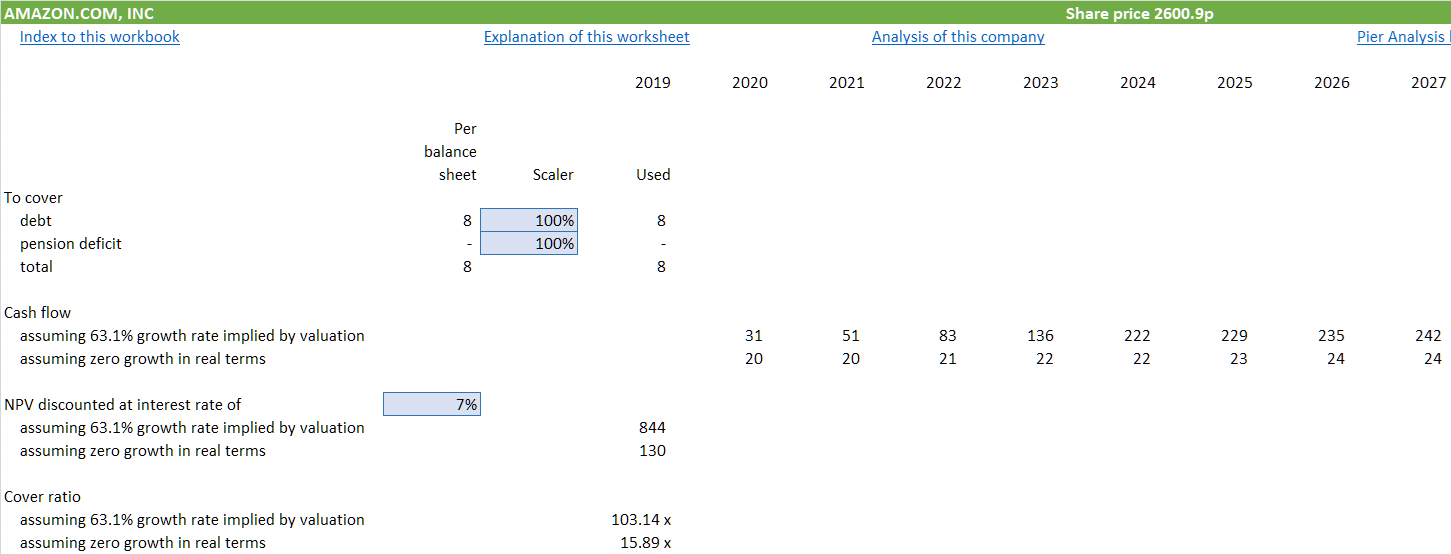Select 2025 zero-growth value 23
Viewport: 1451px width, 554px height.
pyautogui.click(x=1239, y=358)
